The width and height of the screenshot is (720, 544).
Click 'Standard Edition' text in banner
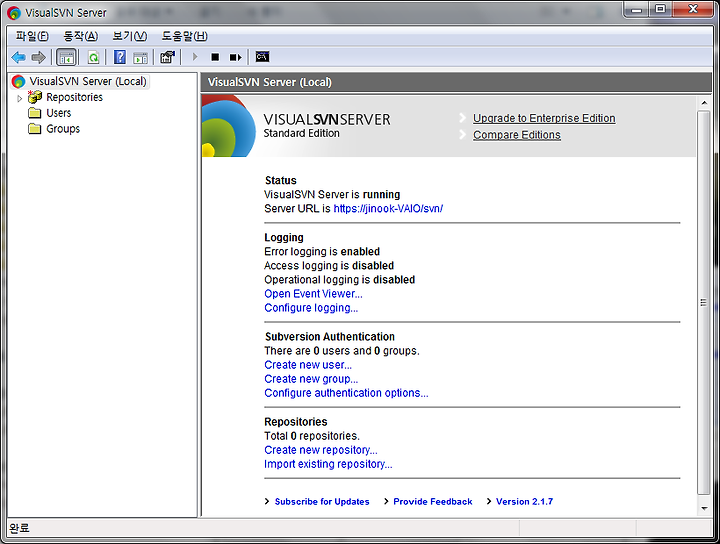coord(302,133)
